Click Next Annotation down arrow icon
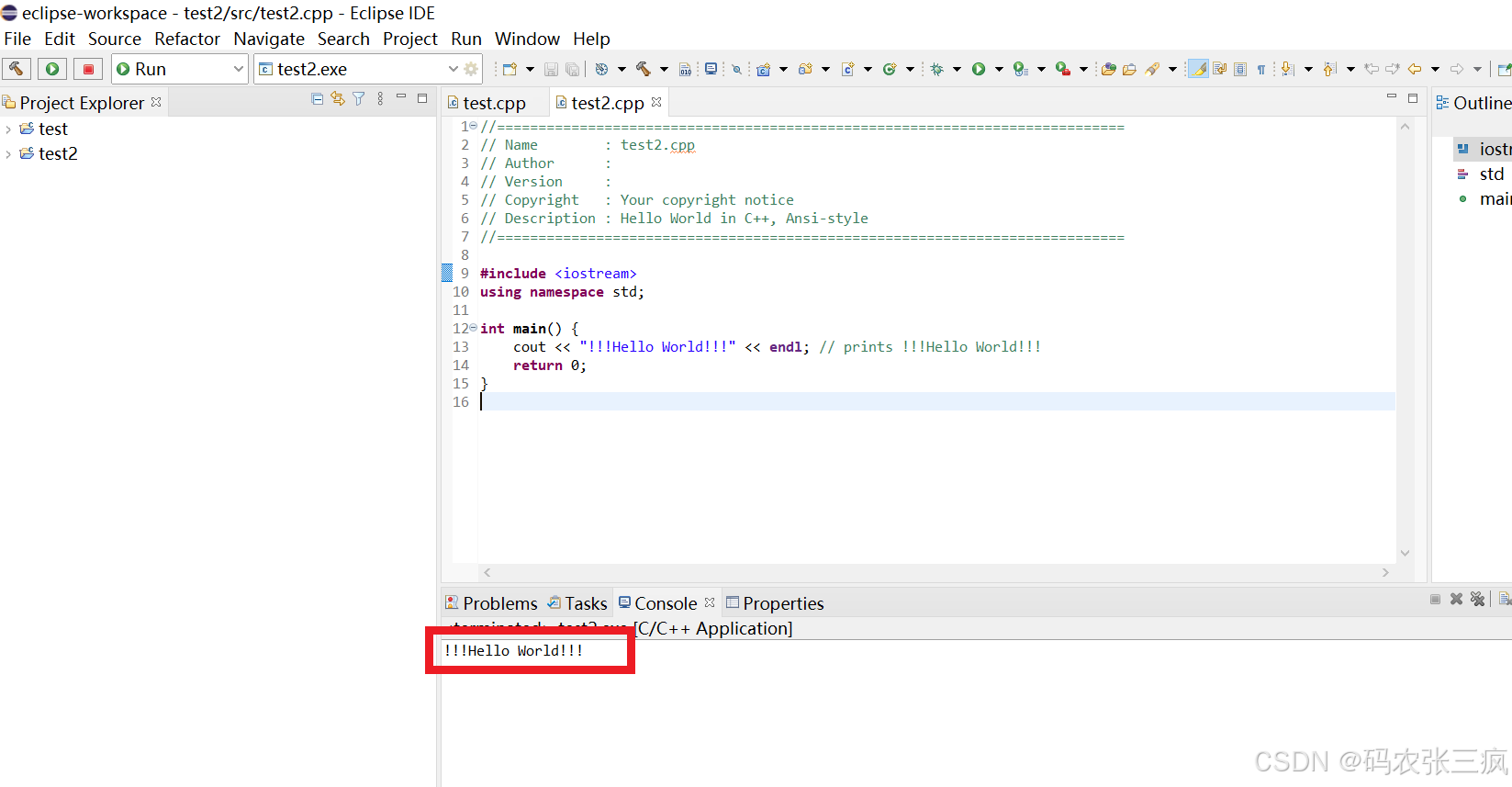 (x=1287, y=69)
